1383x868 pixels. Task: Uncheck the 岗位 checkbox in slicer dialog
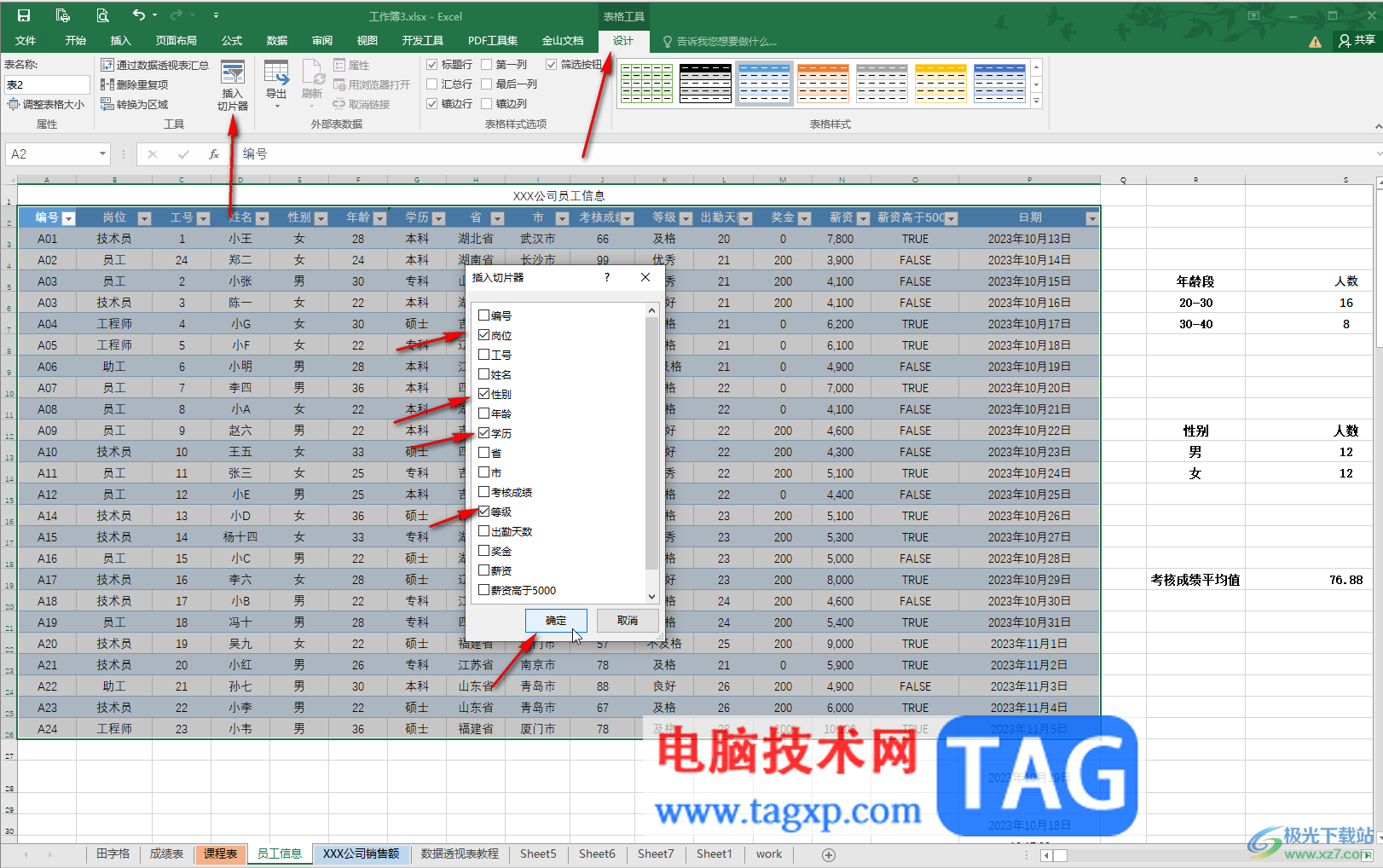click(483, 335)
